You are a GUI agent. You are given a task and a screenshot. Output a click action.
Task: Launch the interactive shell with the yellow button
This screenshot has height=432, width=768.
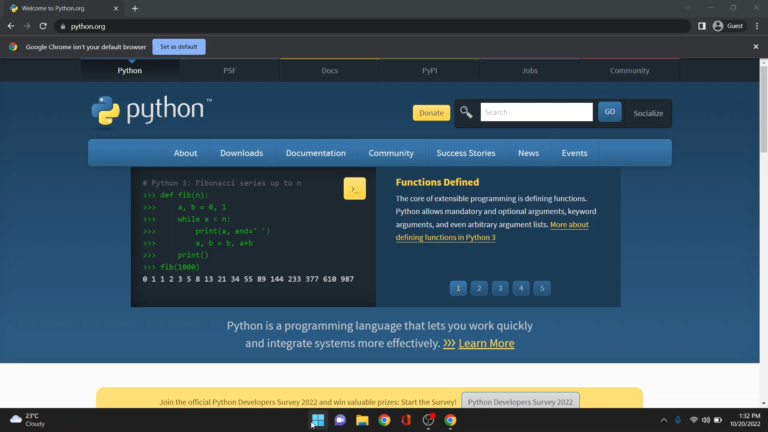(354, 188)
